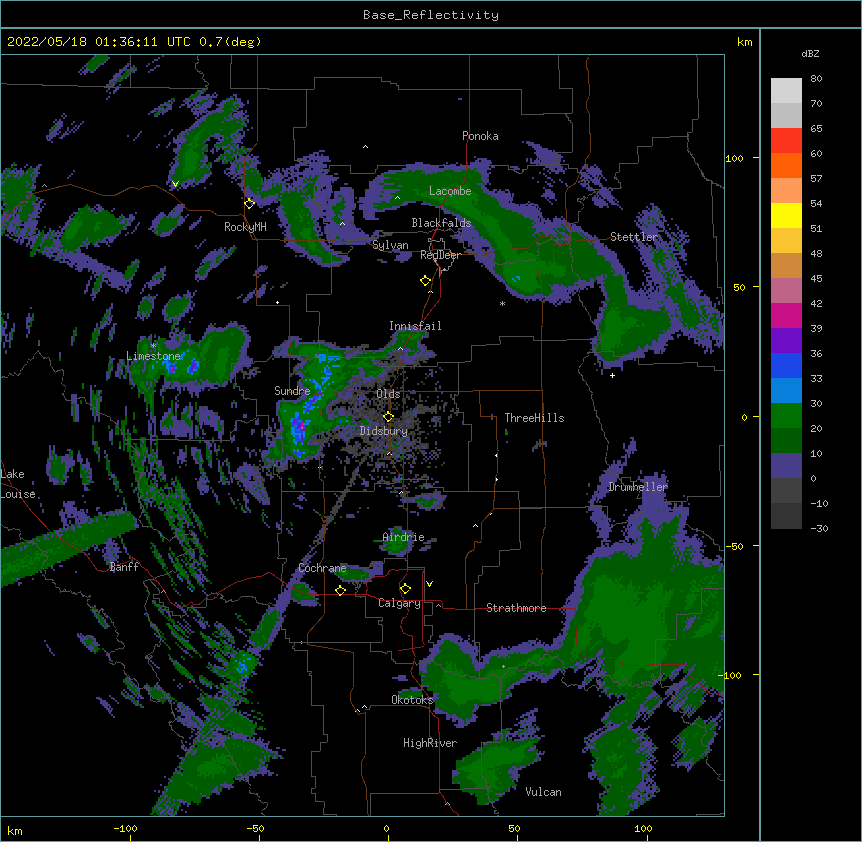Select the magenta swatch in dBZ legend

coord(786,315)
